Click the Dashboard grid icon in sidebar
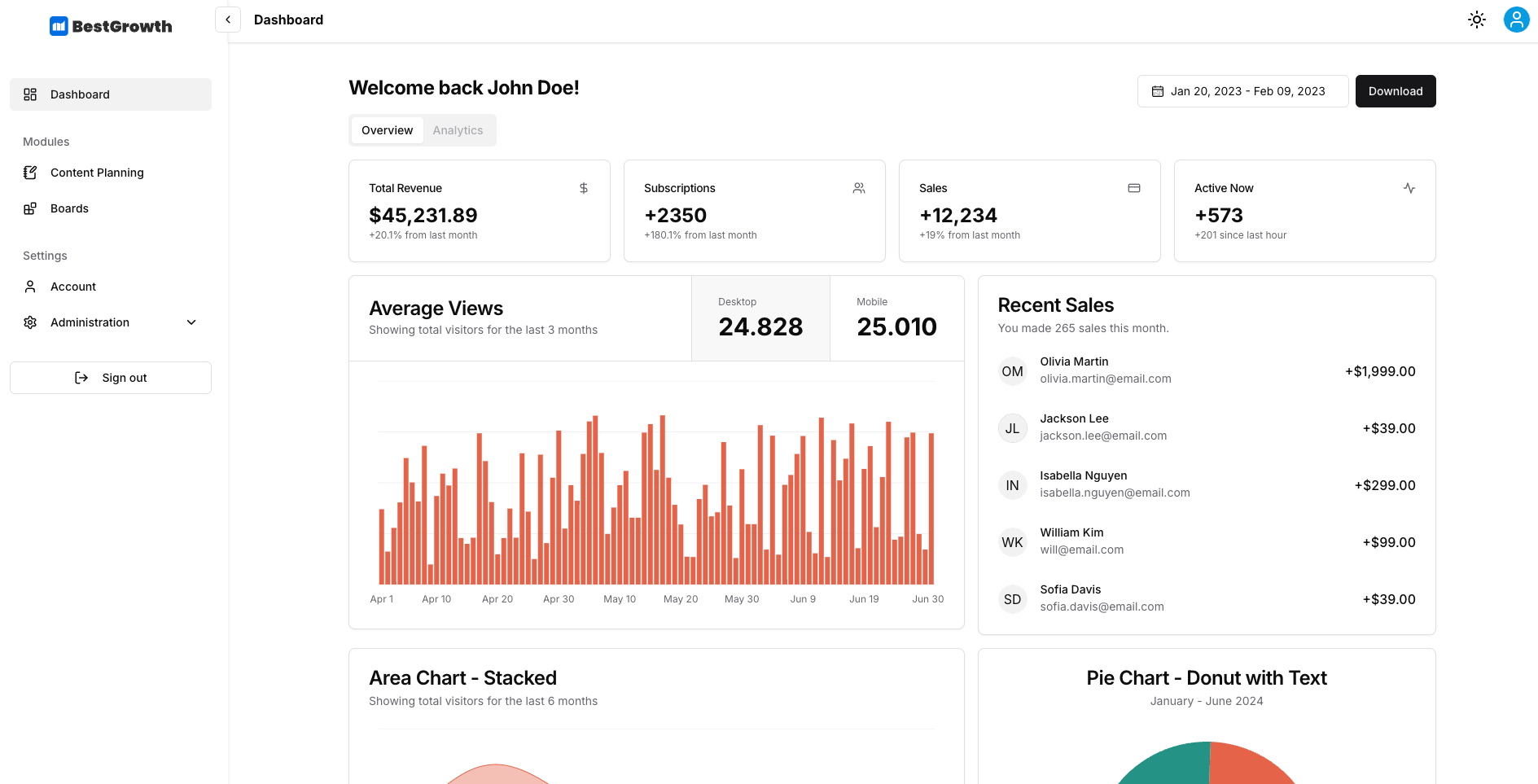Image resolution: width=1538 pixels, height=784 pixels. pyautogui.click(x=30, y=94)
